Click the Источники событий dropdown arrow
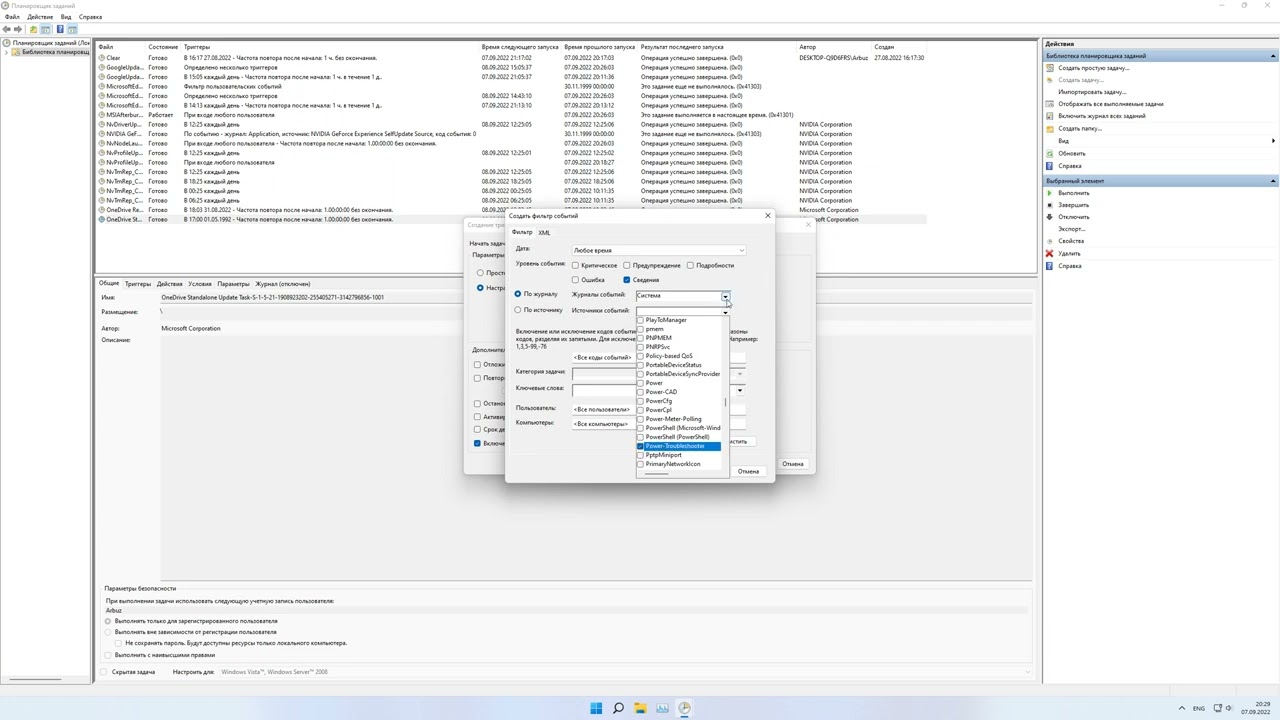Image resolution: width=1280 pixels, height=720 pixels. point(726,311)
